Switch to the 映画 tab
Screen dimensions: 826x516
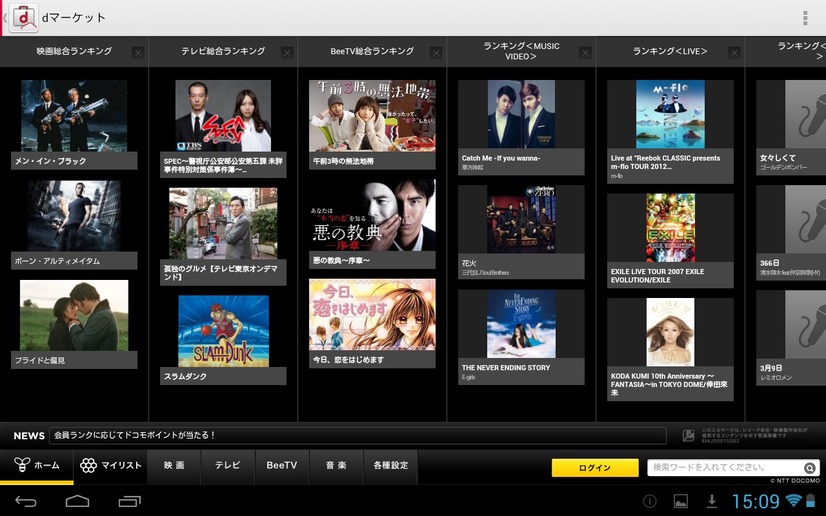pyautogui.click(x=174, y=465)
